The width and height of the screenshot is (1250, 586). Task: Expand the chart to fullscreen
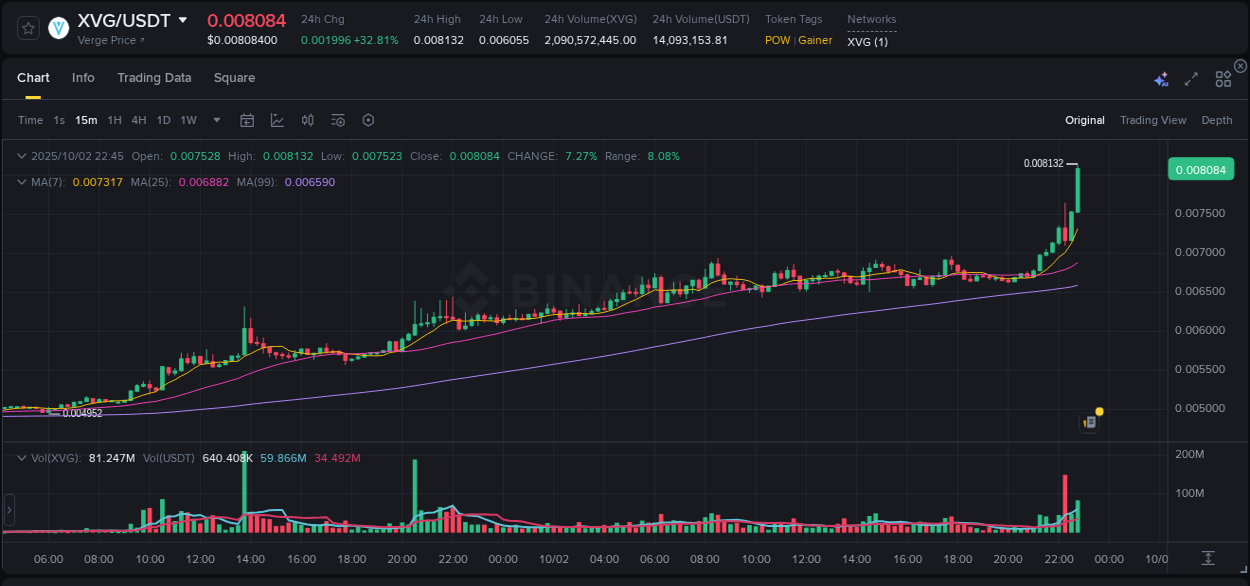[1191, 77]
